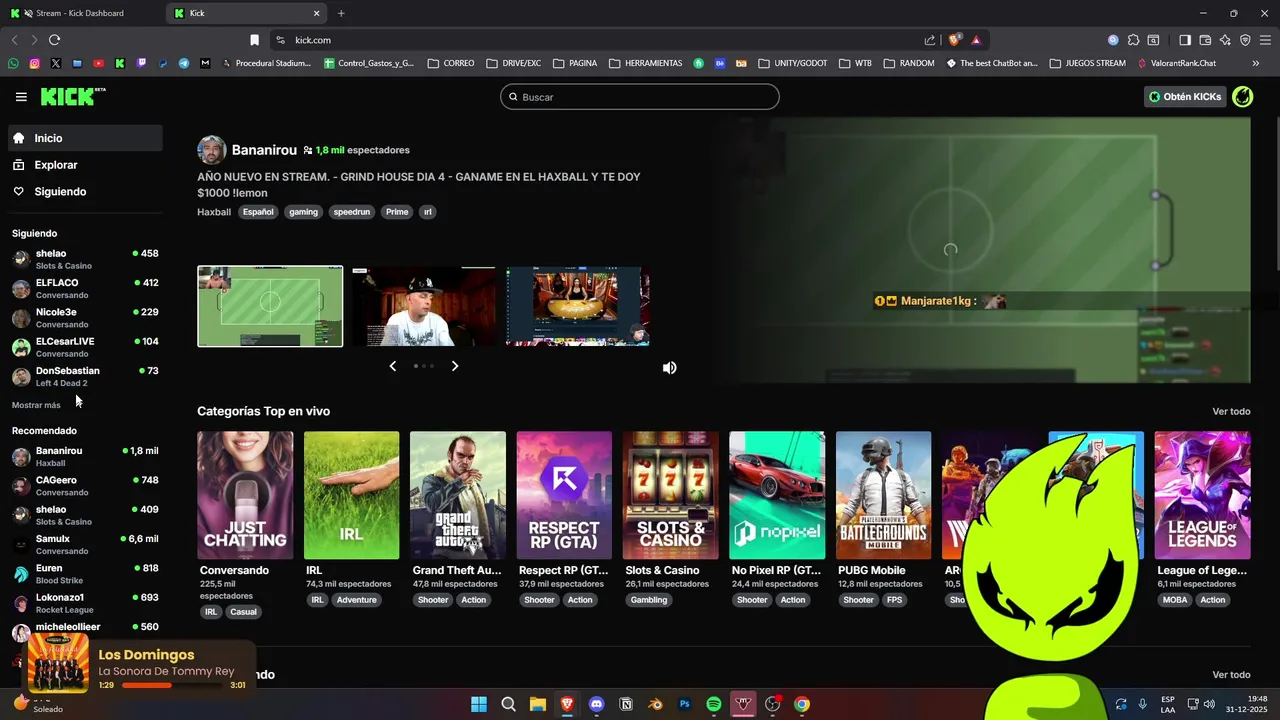
Task: Bookmark this page icon
Action: (254, 40)
